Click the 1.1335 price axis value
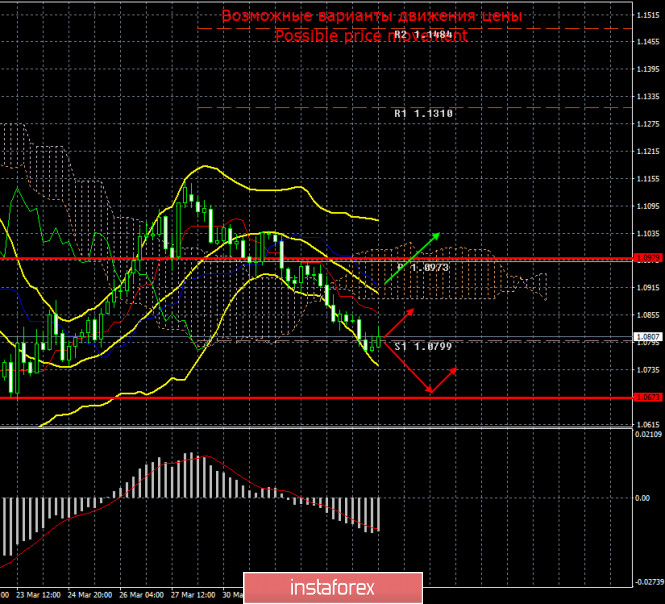The width and height of the screenshot is (665, 604). (648, 96)
